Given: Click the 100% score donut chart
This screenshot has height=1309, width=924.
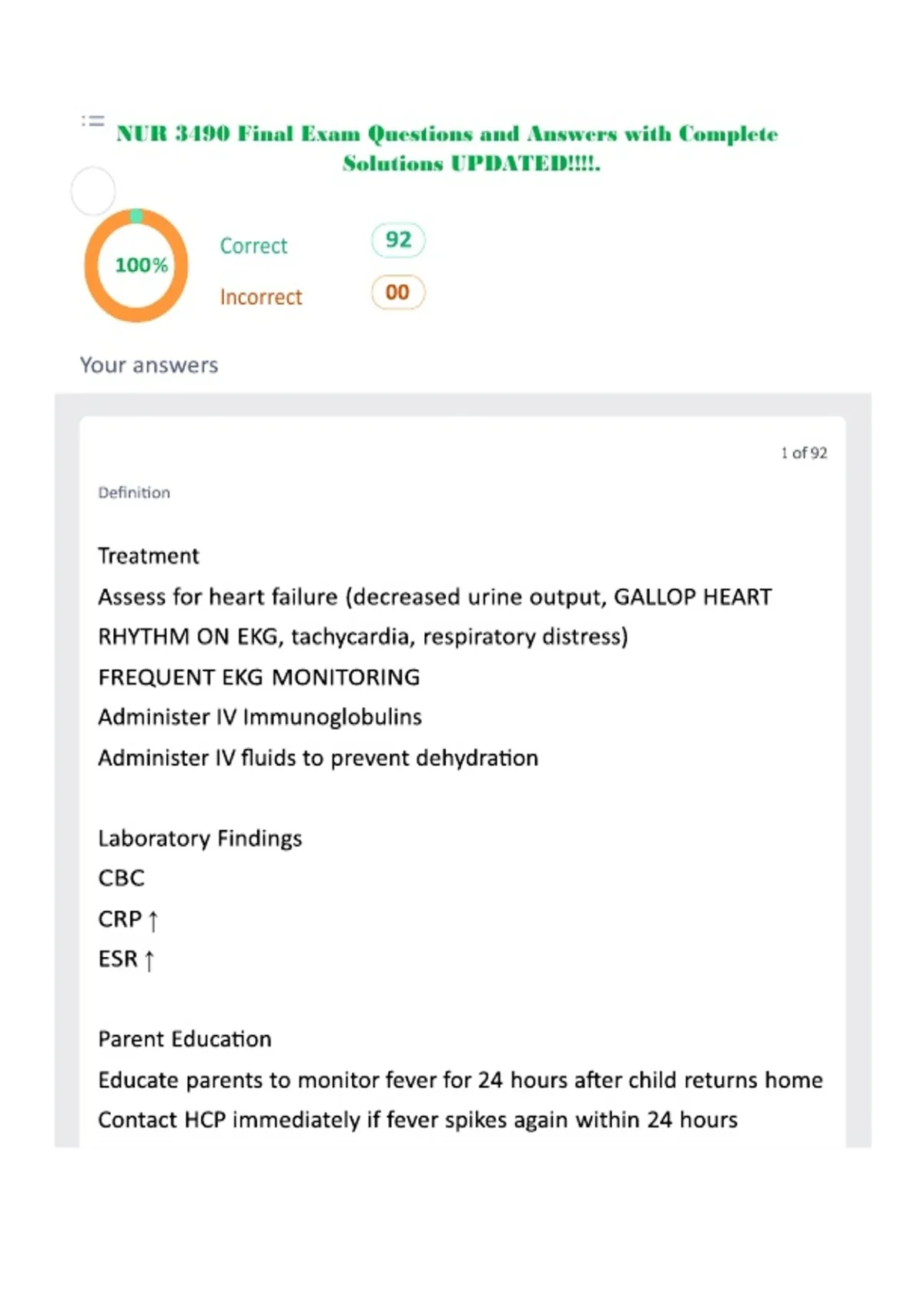Looking at the screenshot, I should (x=137, y=265).
